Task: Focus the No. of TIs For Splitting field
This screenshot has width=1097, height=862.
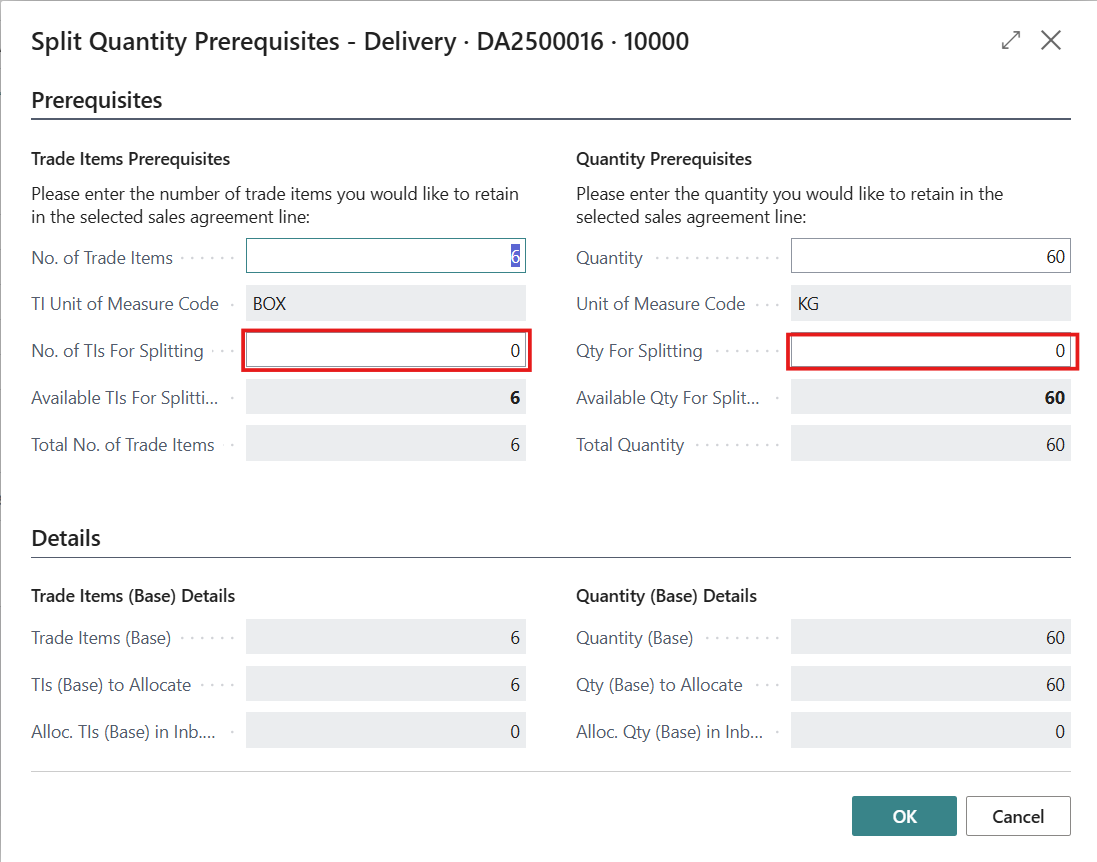Action: click(385, 351)
